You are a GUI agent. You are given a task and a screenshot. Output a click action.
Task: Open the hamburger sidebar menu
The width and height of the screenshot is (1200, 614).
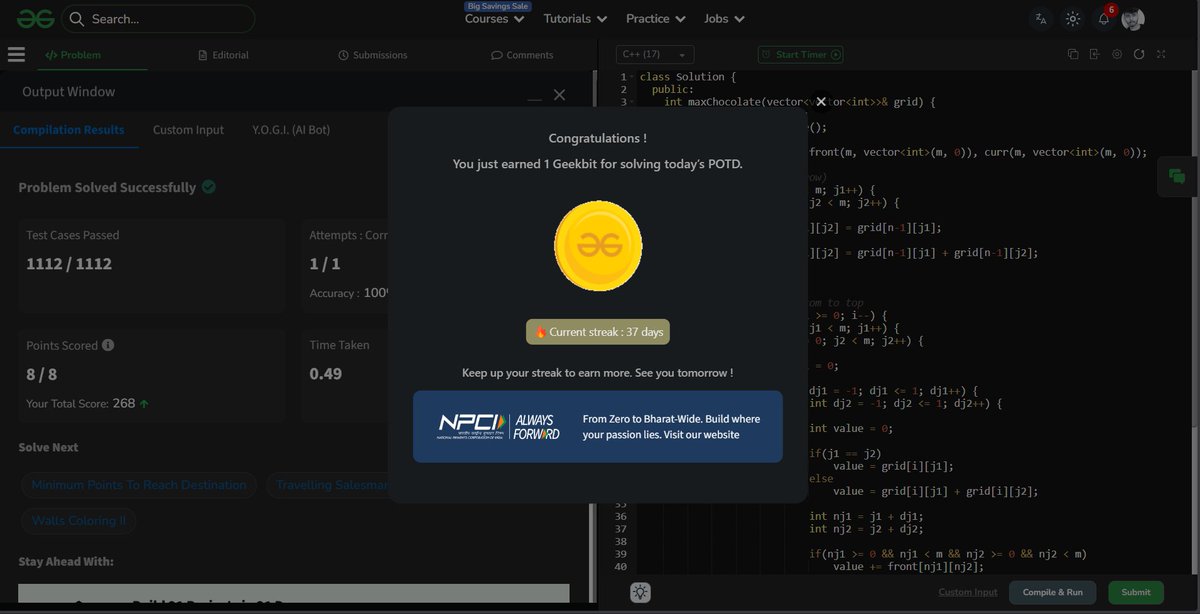[x=16, y=55]
